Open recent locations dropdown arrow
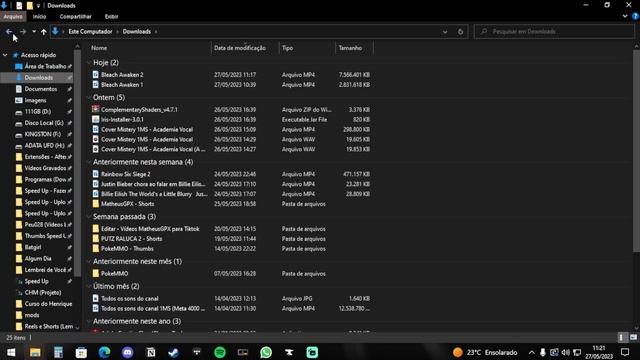The width and height of the screenshot is (640, 360). pyautogui.click(x=34, y=31)
